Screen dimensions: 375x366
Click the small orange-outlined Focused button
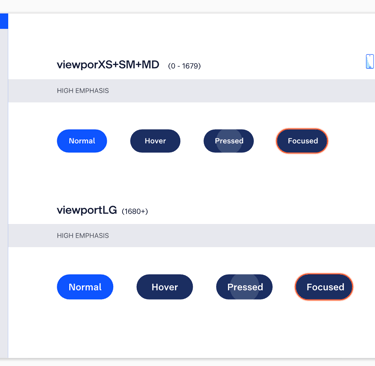pos(302,141)
